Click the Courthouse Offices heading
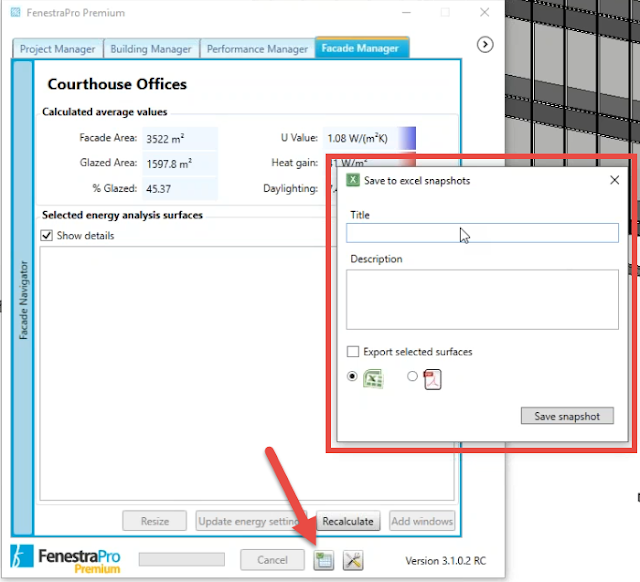 click(117, 84)
